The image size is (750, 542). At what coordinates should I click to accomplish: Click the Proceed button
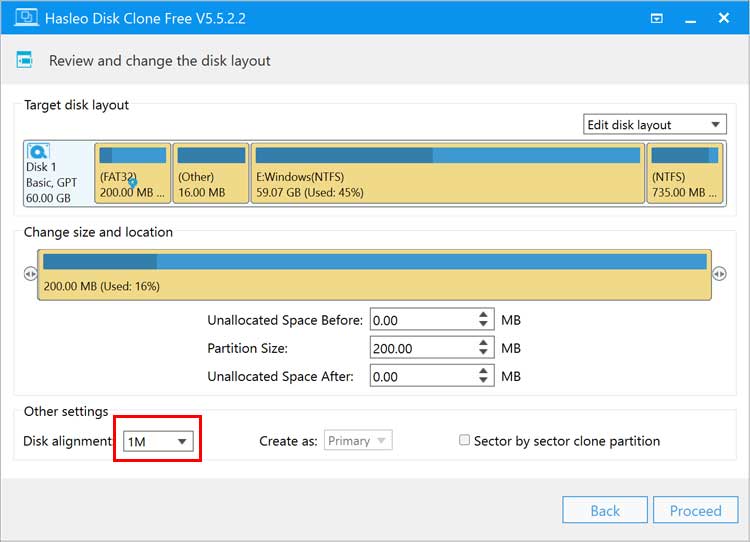tap(695, 510)
